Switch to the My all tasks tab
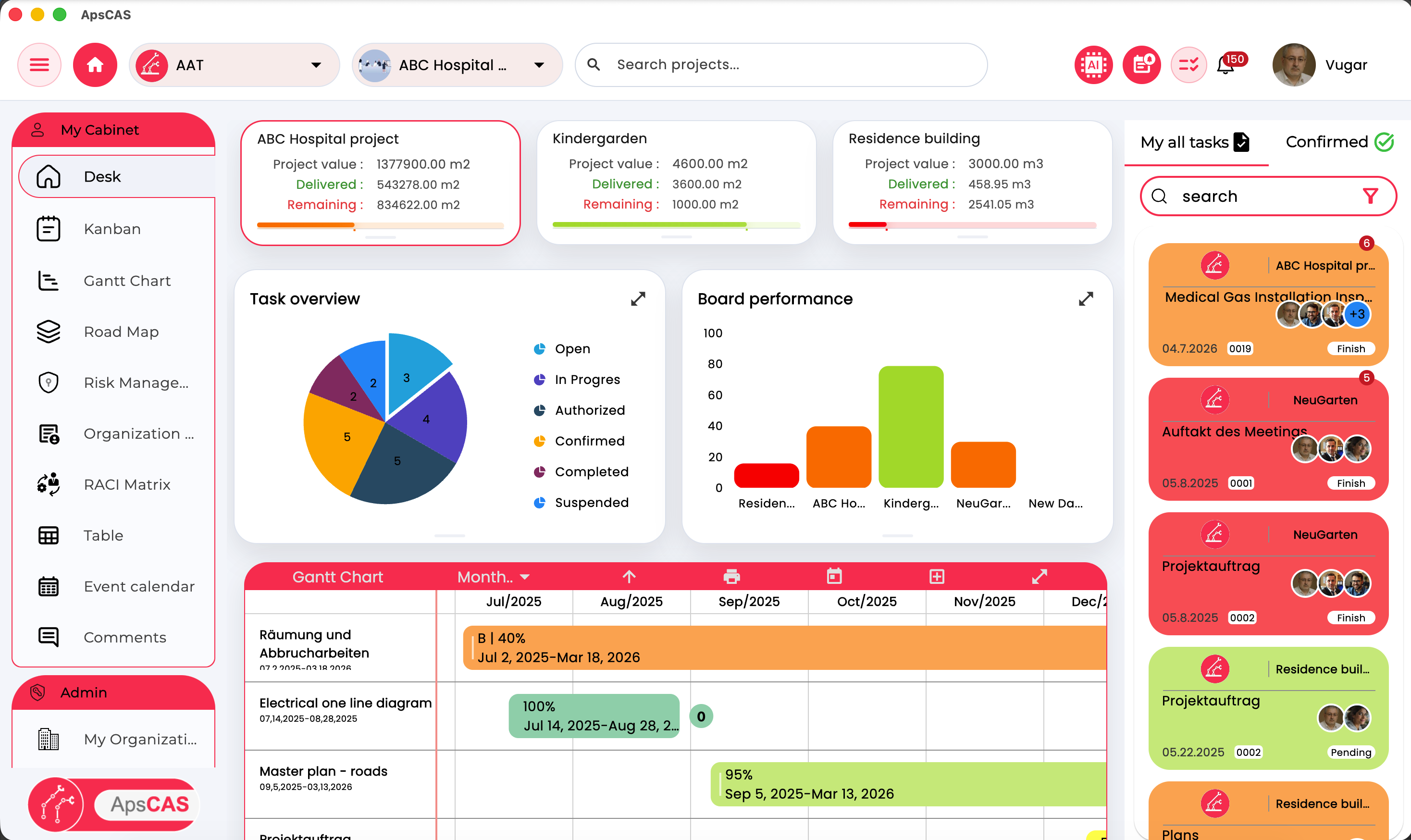1411x840 pixels. pos(1194,141)
